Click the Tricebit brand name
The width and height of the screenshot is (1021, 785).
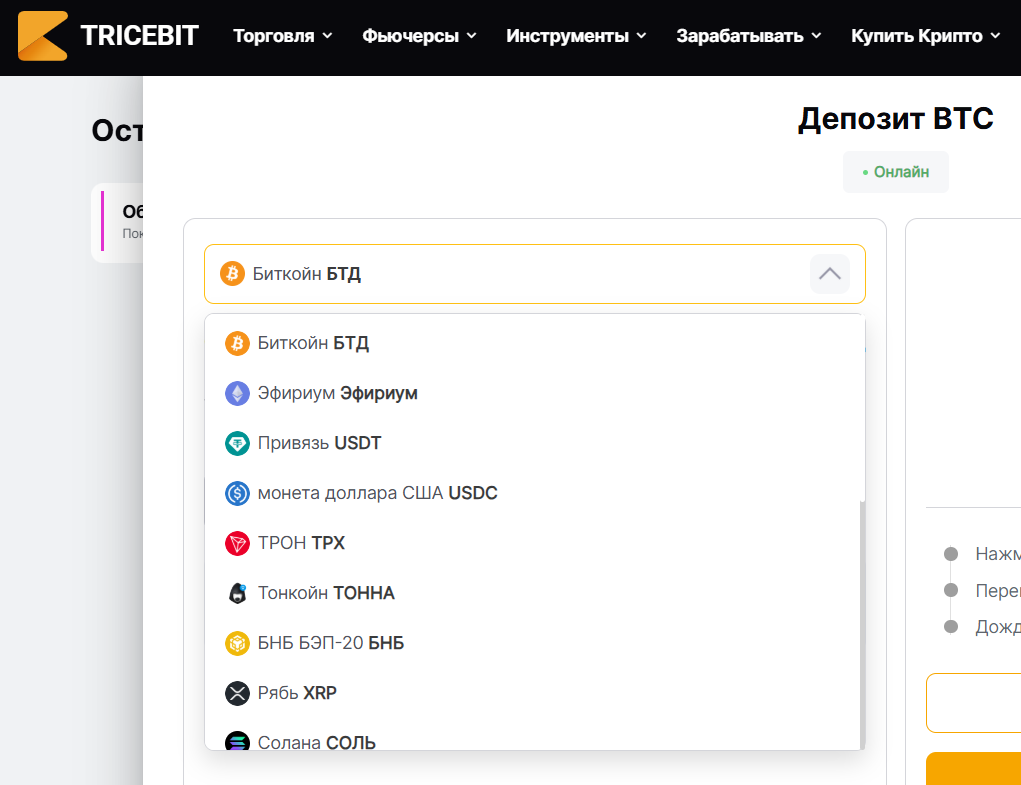pyautogui.click(x=139, y=36)
